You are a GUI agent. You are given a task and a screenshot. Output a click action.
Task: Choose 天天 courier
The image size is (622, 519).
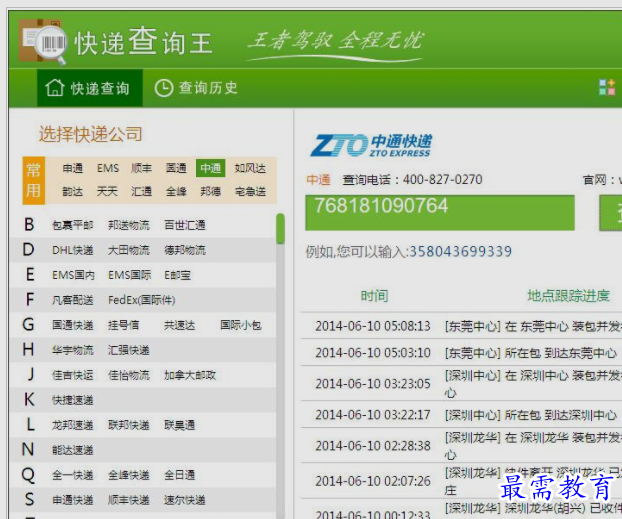click(107, 192)
